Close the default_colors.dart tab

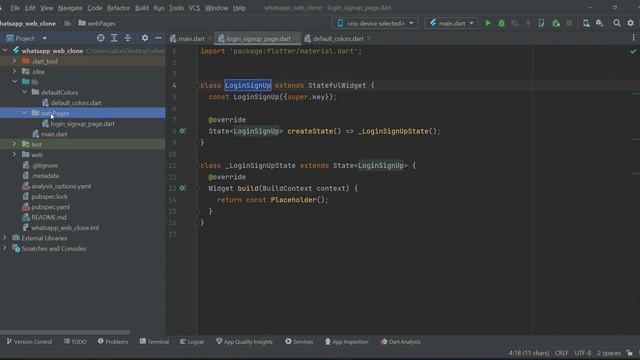pos(369,39)
